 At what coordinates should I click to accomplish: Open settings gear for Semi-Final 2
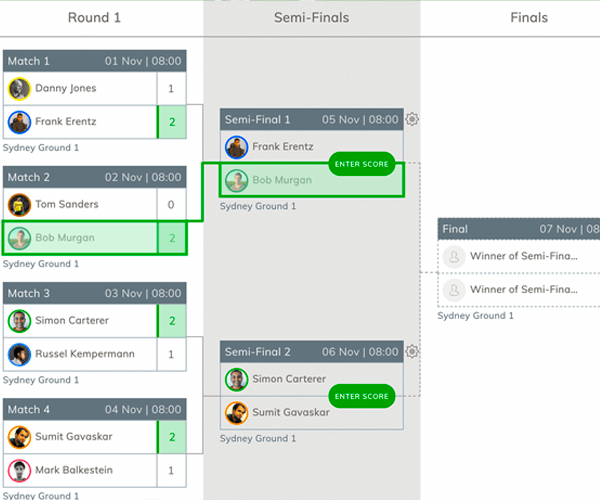pyautogui.click(x=412, y=351)
